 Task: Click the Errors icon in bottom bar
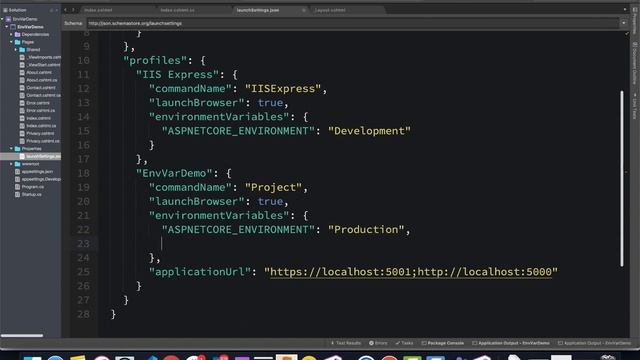371,343
